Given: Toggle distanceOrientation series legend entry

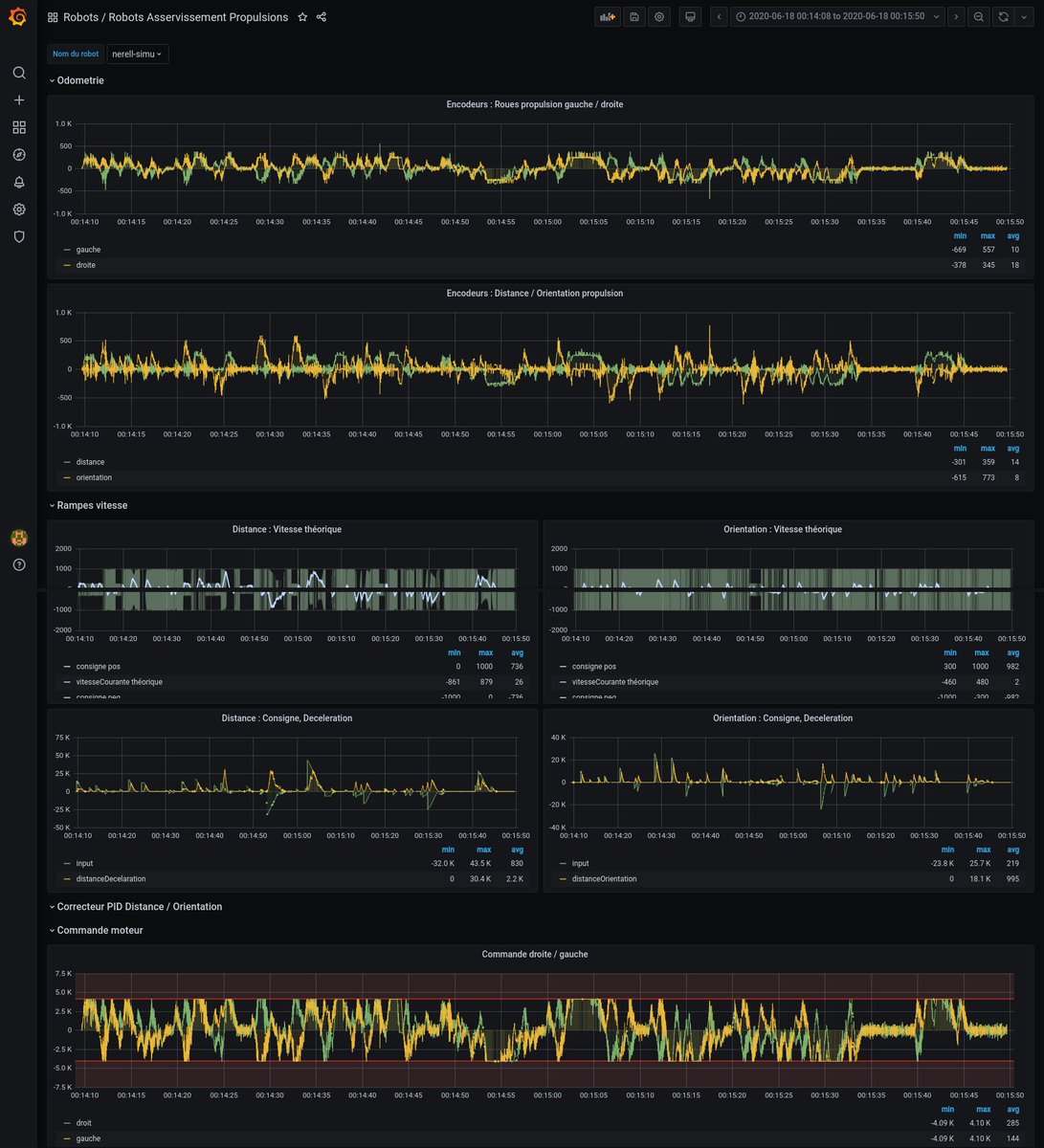Looking at the screenshot, I should [604, 879].
